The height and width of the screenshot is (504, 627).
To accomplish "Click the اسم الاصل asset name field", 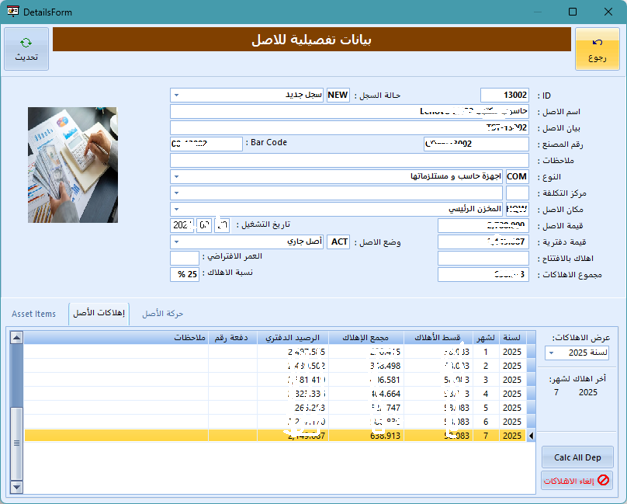I will click(349, 112).
